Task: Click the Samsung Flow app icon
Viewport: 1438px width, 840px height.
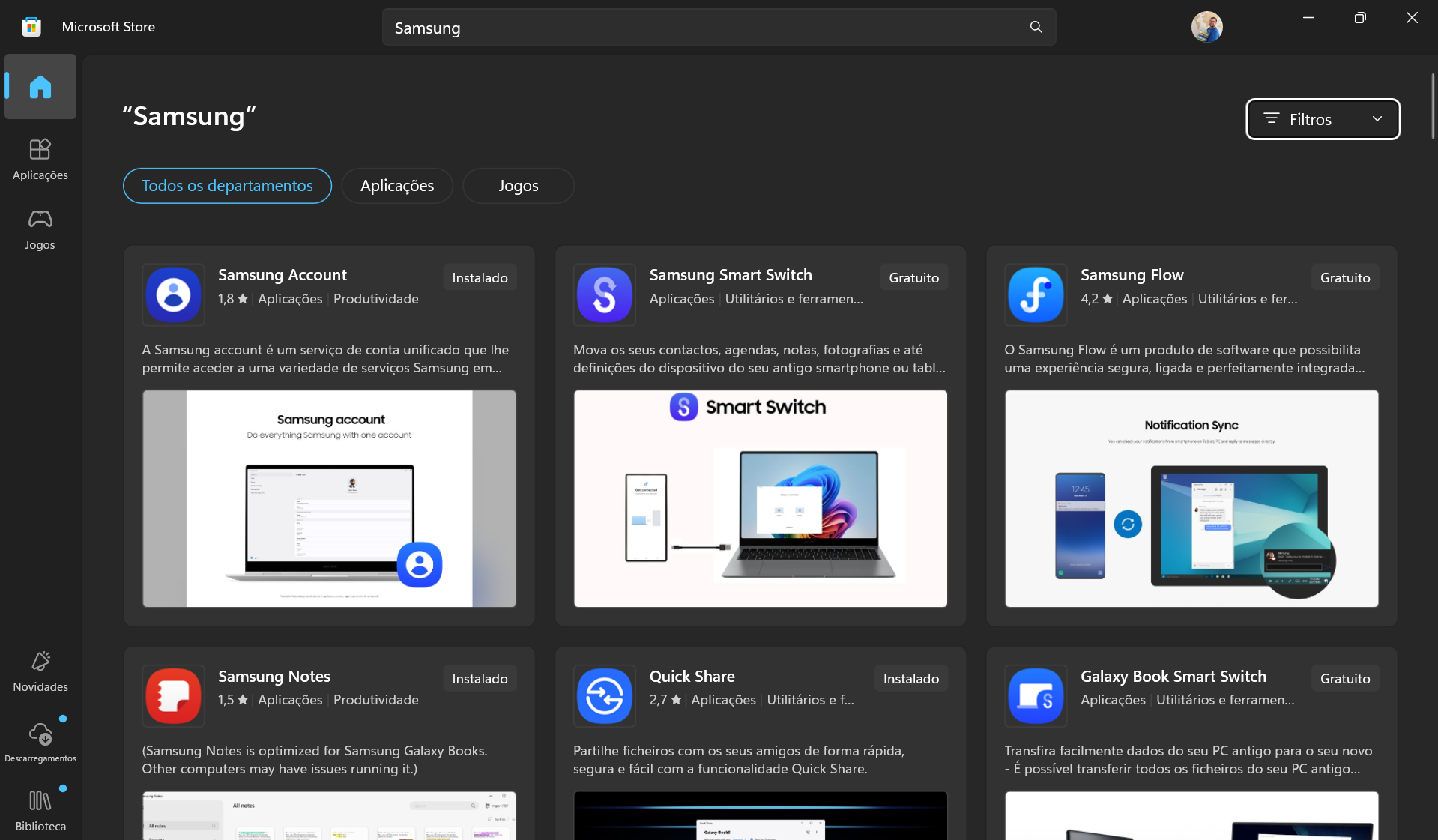Action: click(1036, 294)
